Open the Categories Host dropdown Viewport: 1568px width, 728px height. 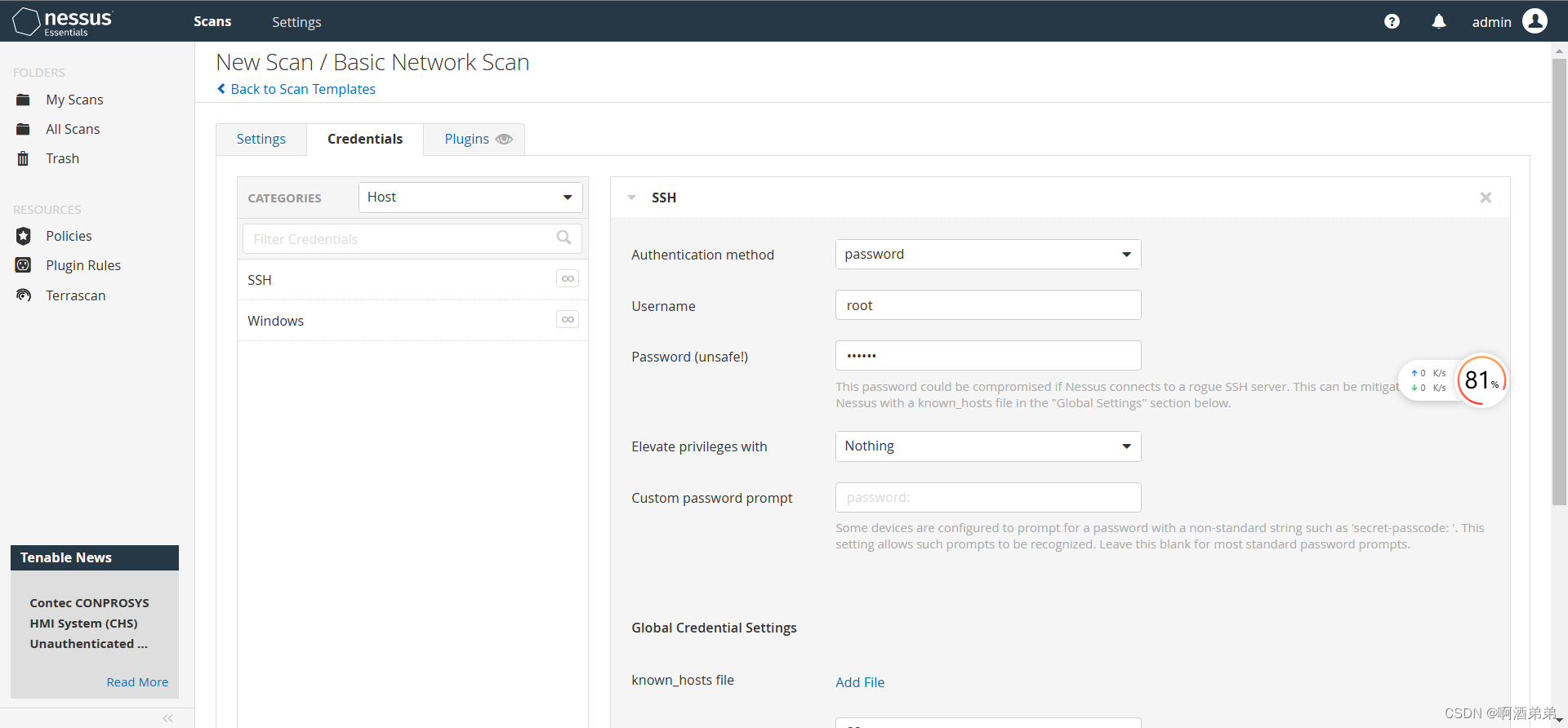470,198
